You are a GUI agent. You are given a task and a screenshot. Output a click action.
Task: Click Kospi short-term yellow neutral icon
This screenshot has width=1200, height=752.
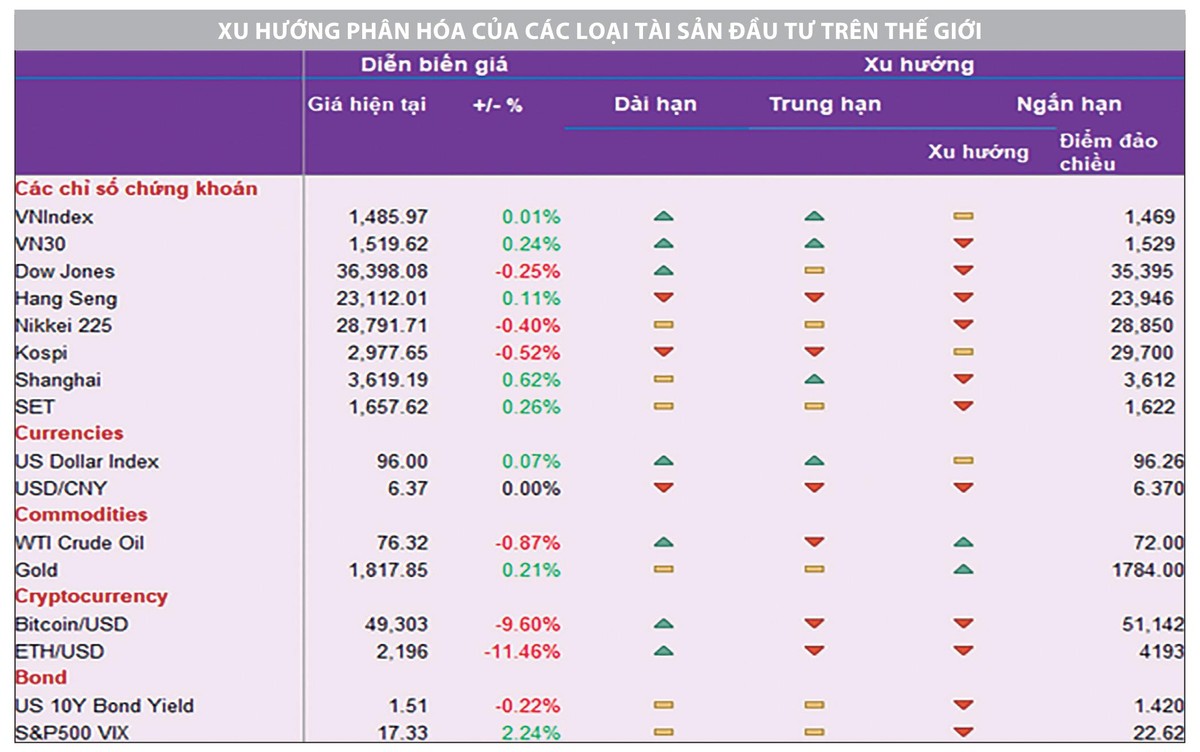(963, 352)
